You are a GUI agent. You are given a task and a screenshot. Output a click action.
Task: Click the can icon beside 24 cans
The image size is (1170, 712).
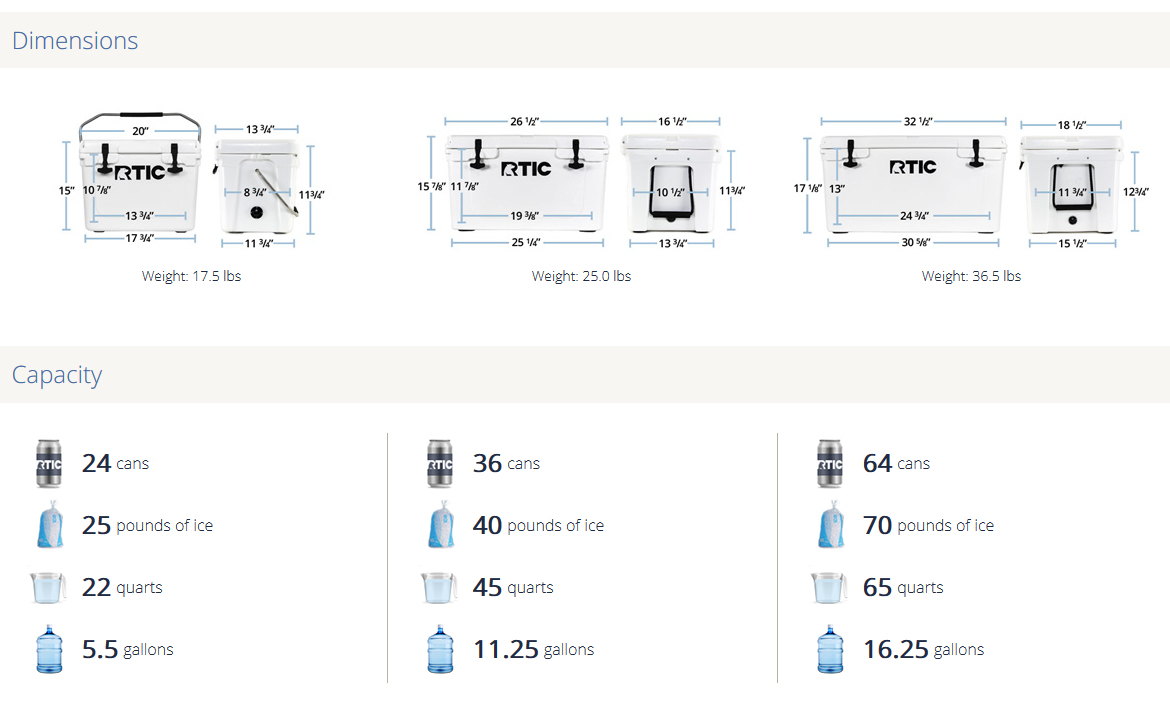coord(49,463)
